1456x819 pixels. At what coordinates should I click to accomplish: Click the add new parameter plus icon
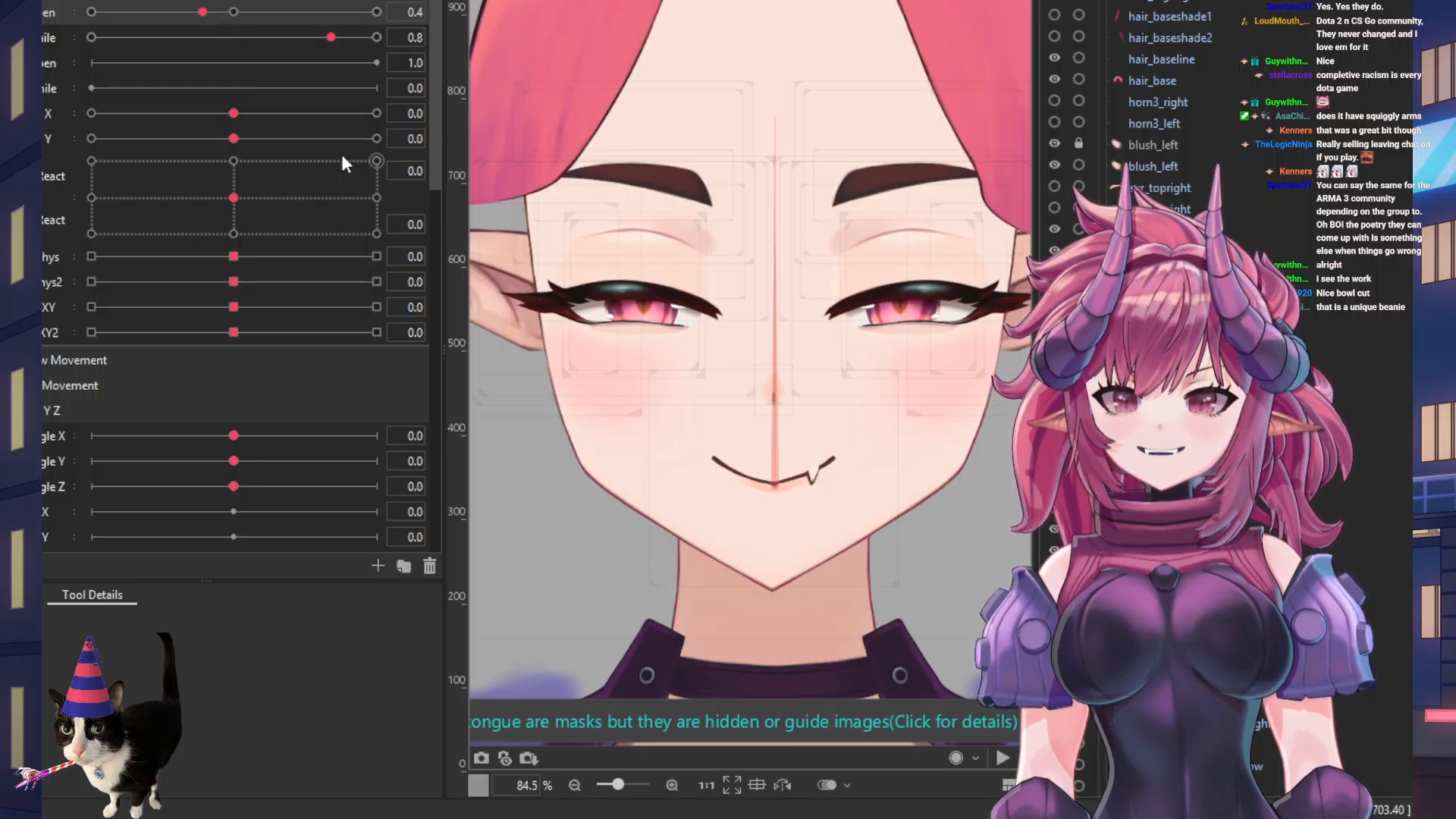(378, 566)
